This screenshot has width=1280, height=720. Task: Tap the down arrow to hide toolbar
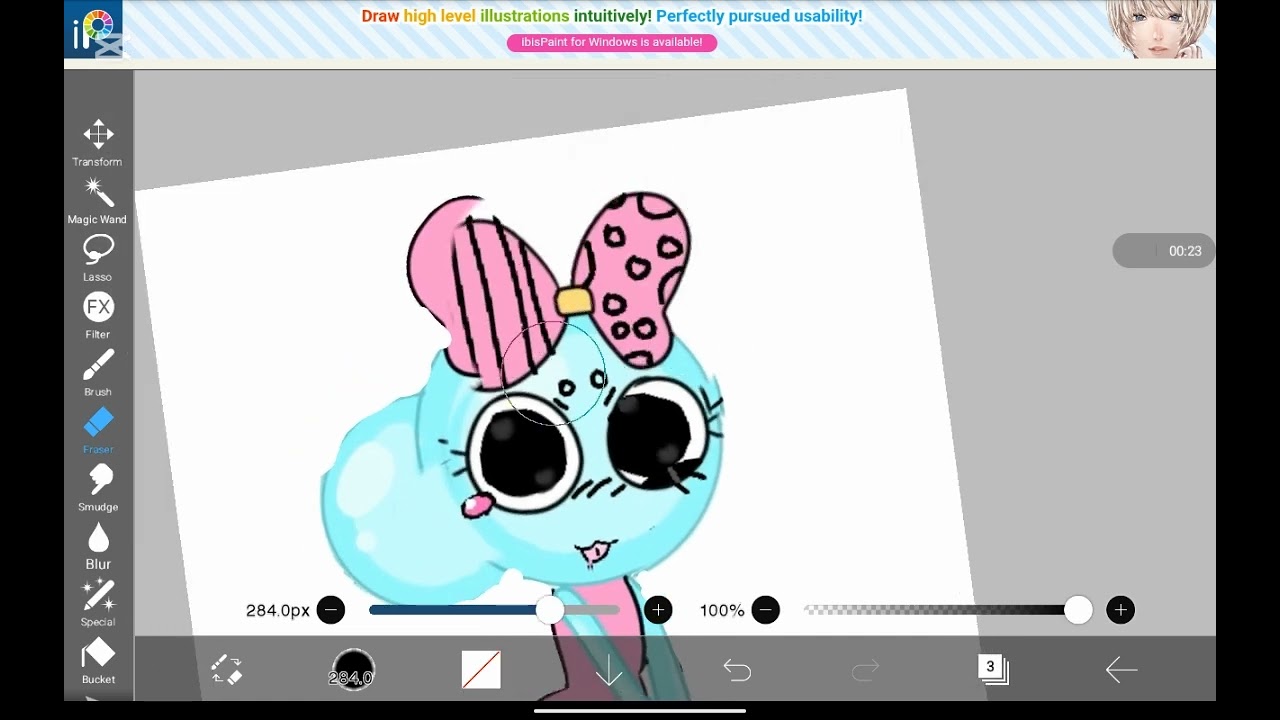(609, 670)
